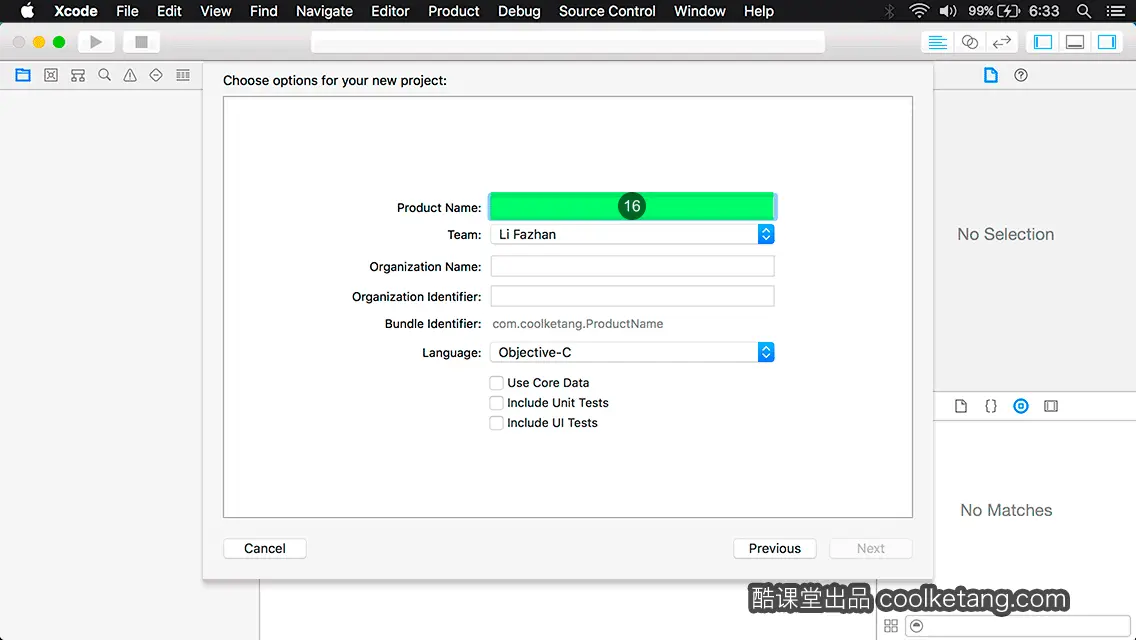Show the Quick Help inspector

[1021, 75]
